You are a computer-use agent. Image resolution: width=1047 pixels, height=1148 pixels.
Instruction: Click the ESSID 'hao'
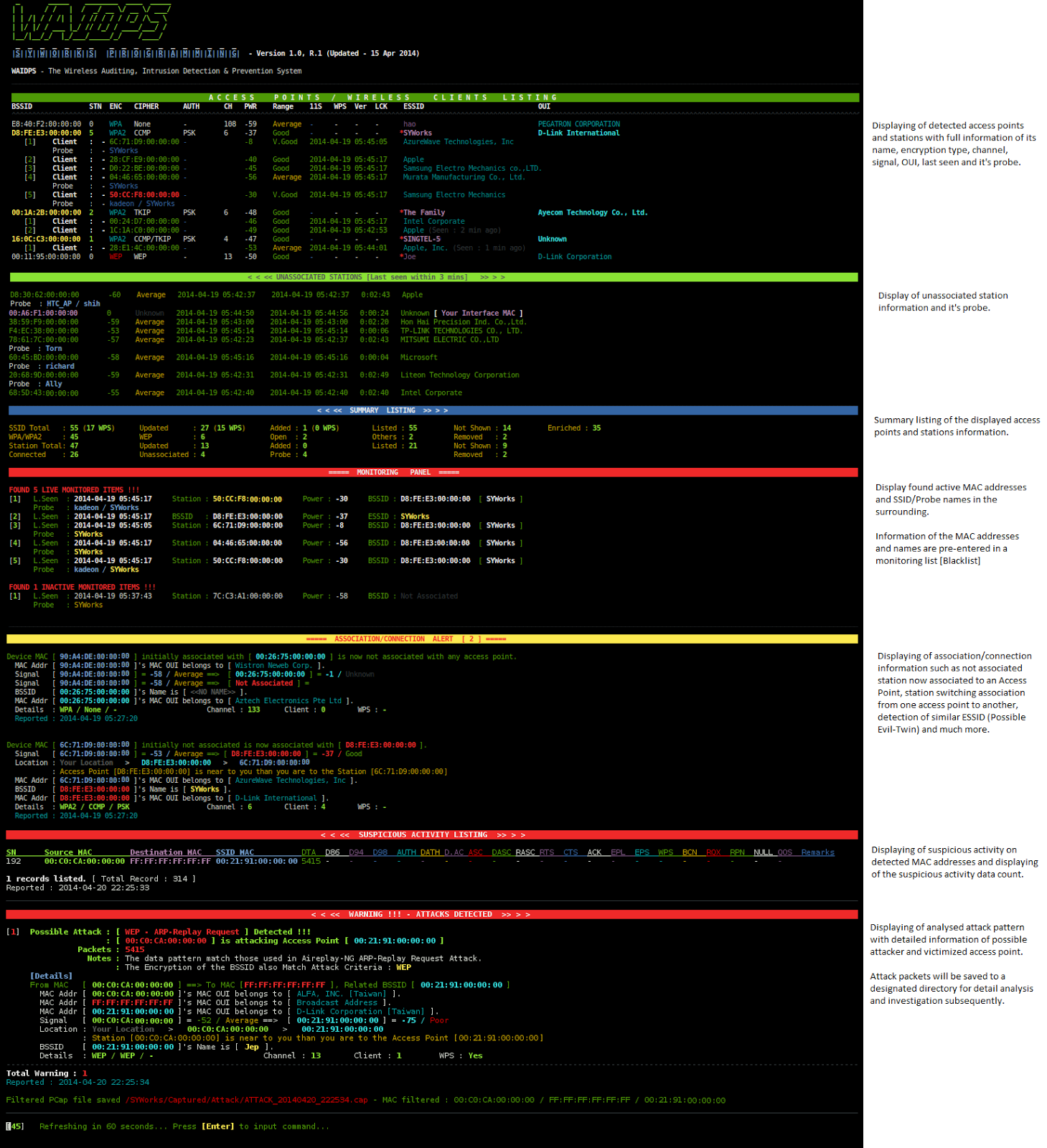coord(409,124)
